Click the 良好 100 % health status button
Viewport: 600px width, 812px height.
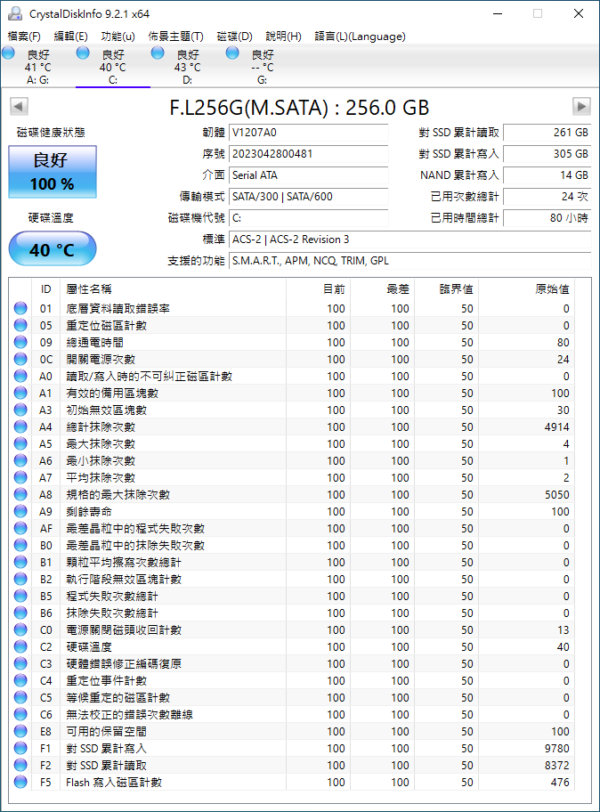point(53,172)
